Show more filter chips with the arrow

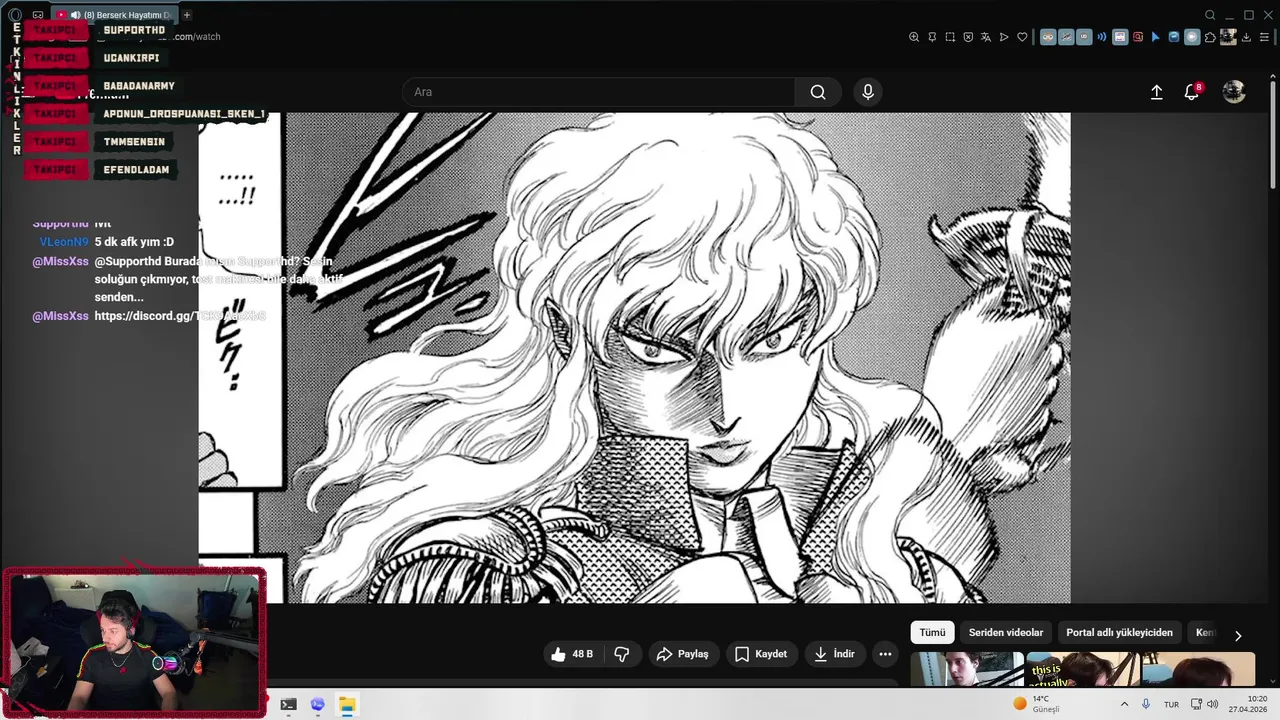coord(1238,635)
